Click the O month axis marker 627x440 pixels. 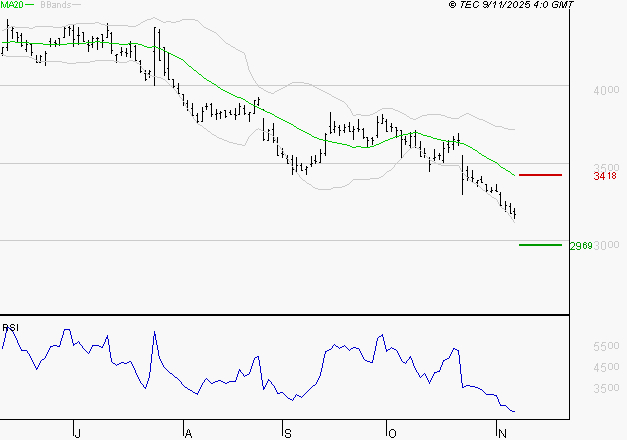click(392, 433)
